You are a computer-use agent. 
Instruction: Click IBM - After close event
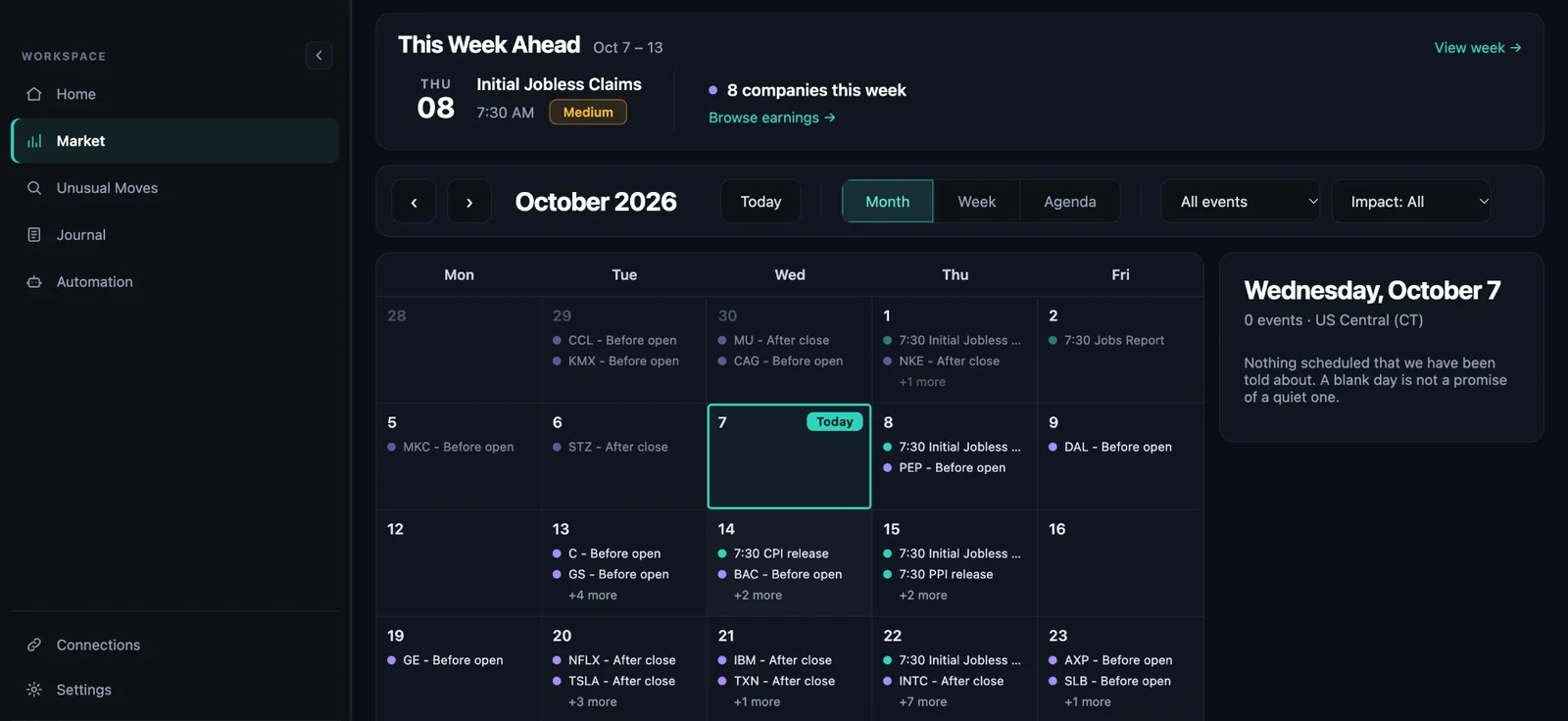click(774, 660)
